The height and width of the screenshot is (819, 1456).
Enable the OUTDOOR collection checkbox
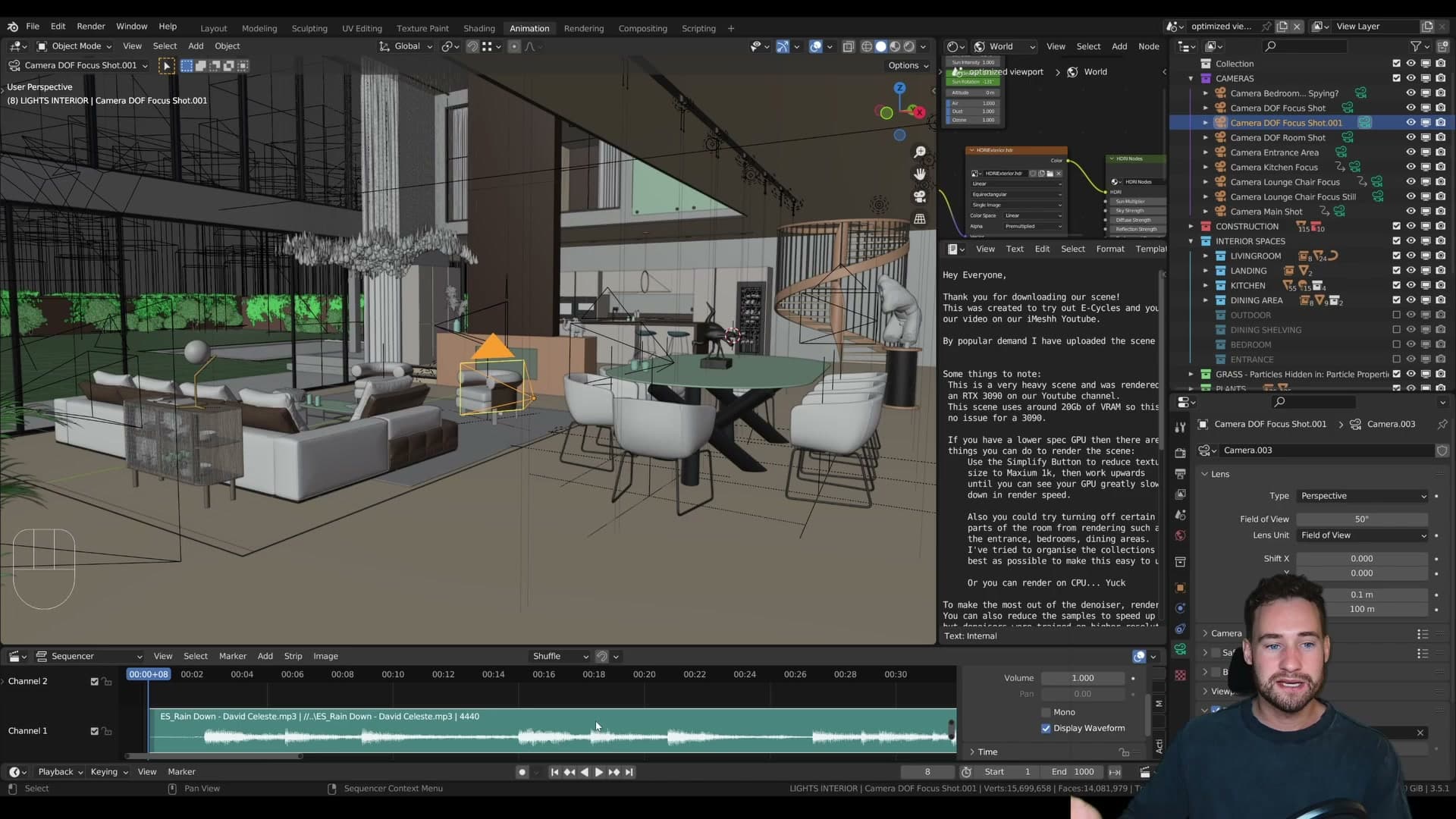point(1396,315)
